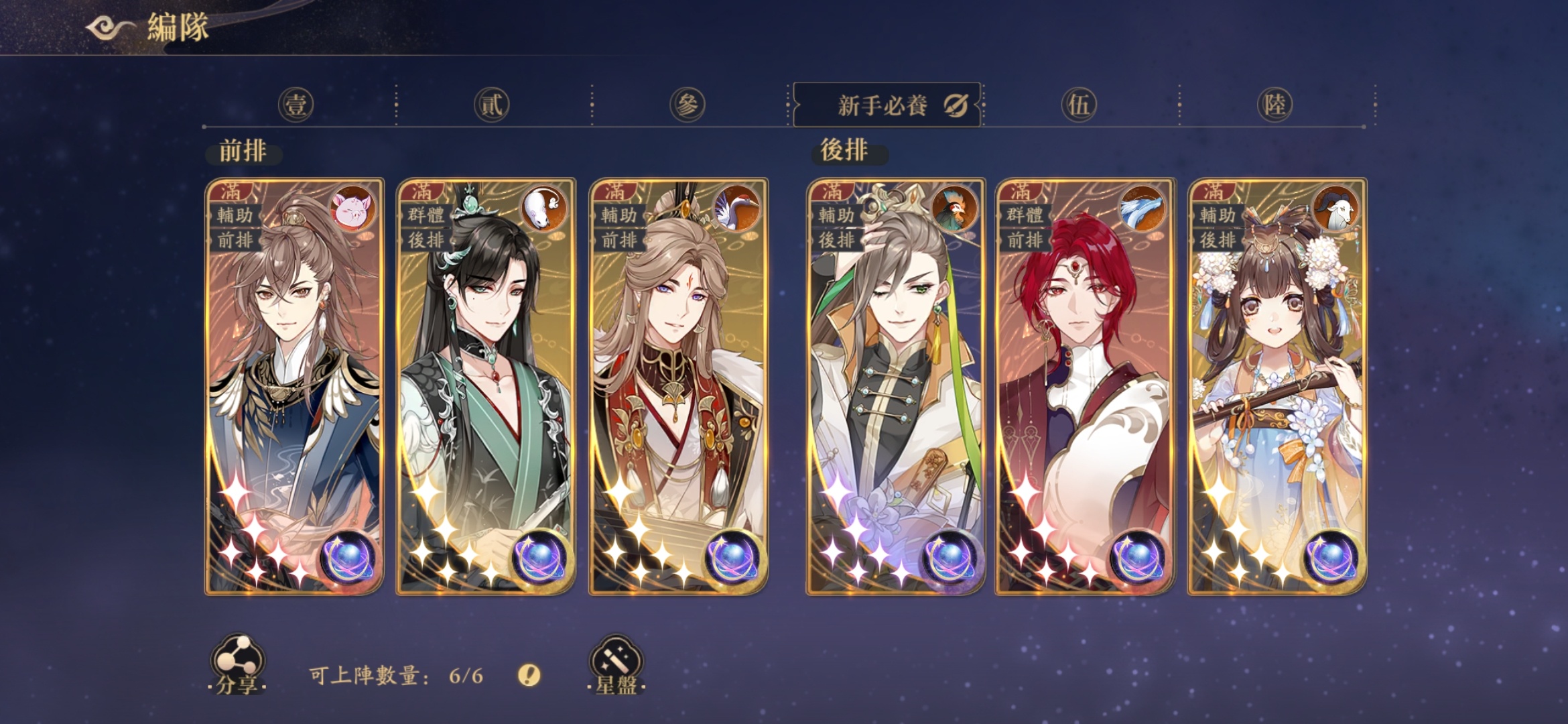Click the star orb on first card
This screenshot has height=724, width=1568.
click(x=348, y=558)
